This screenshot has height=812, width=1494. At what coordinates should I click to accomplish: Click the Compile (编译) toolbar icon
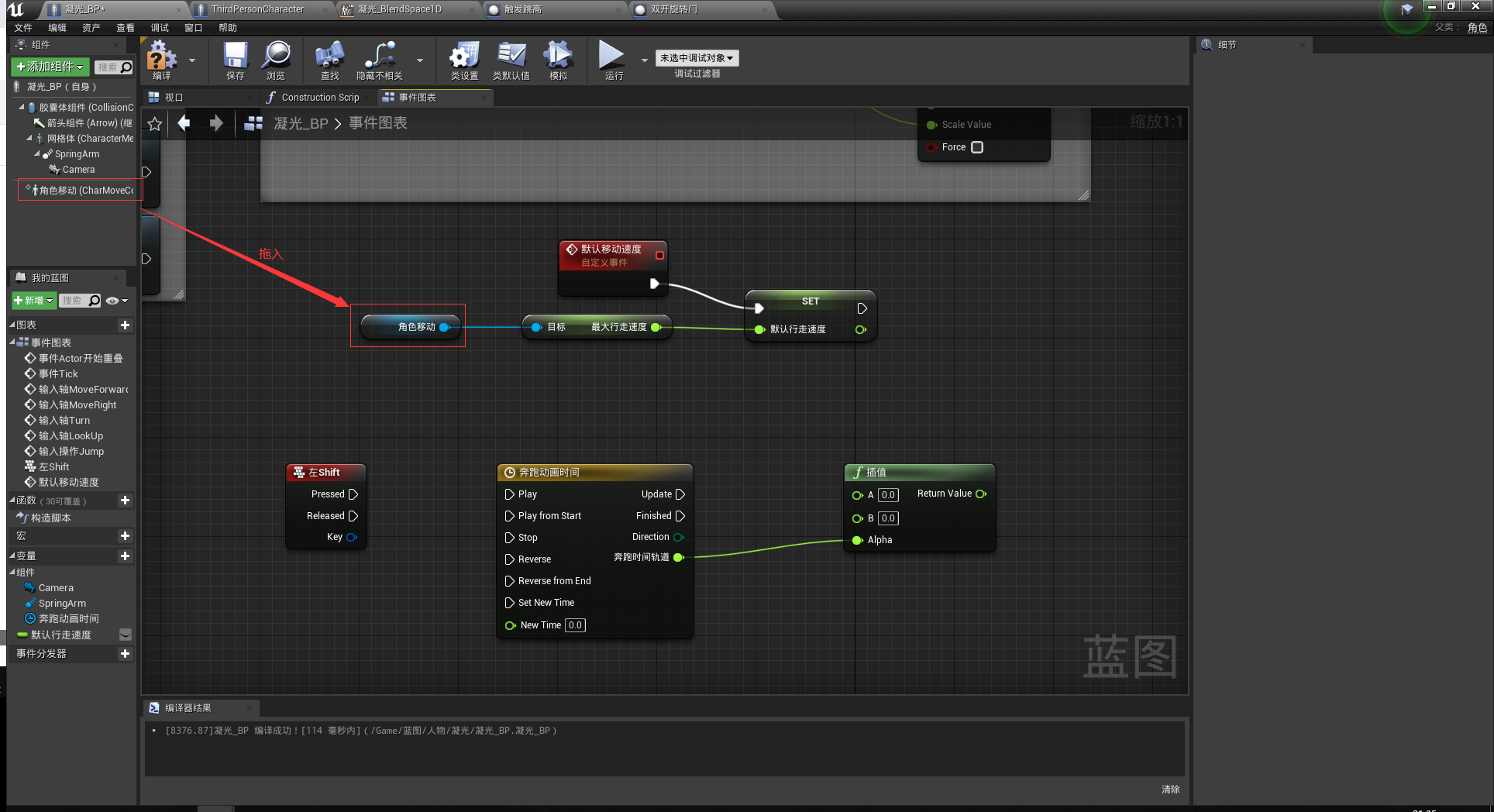tap(162, 56)
